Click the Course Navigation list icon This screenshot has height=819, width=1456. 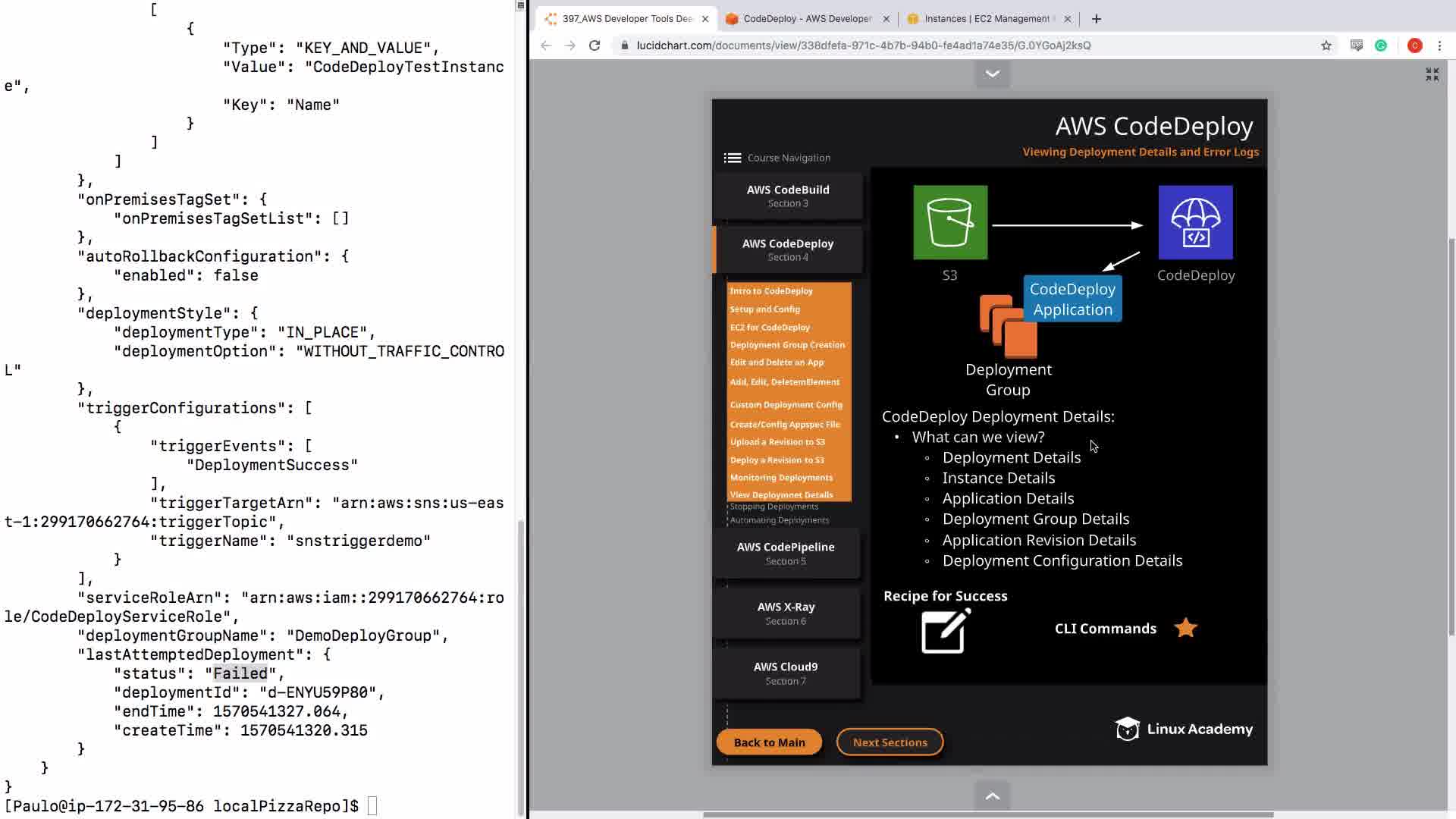tap(732, 158)
